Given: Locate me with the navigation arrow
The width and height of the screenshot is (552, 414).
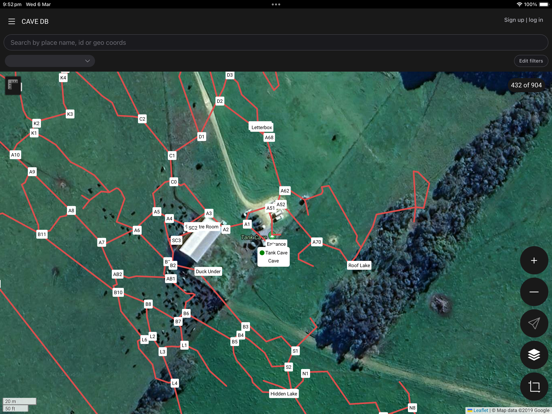Looking at the screenshot, I should (x=534, y=323).
